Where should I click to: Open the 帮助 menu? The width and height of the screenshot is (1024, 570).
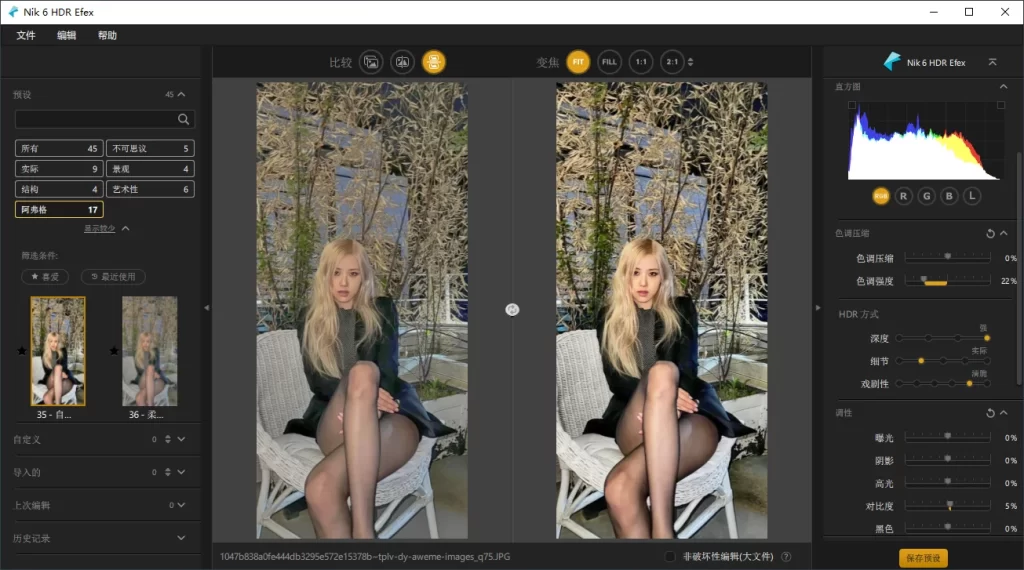[x=107, y=35]
